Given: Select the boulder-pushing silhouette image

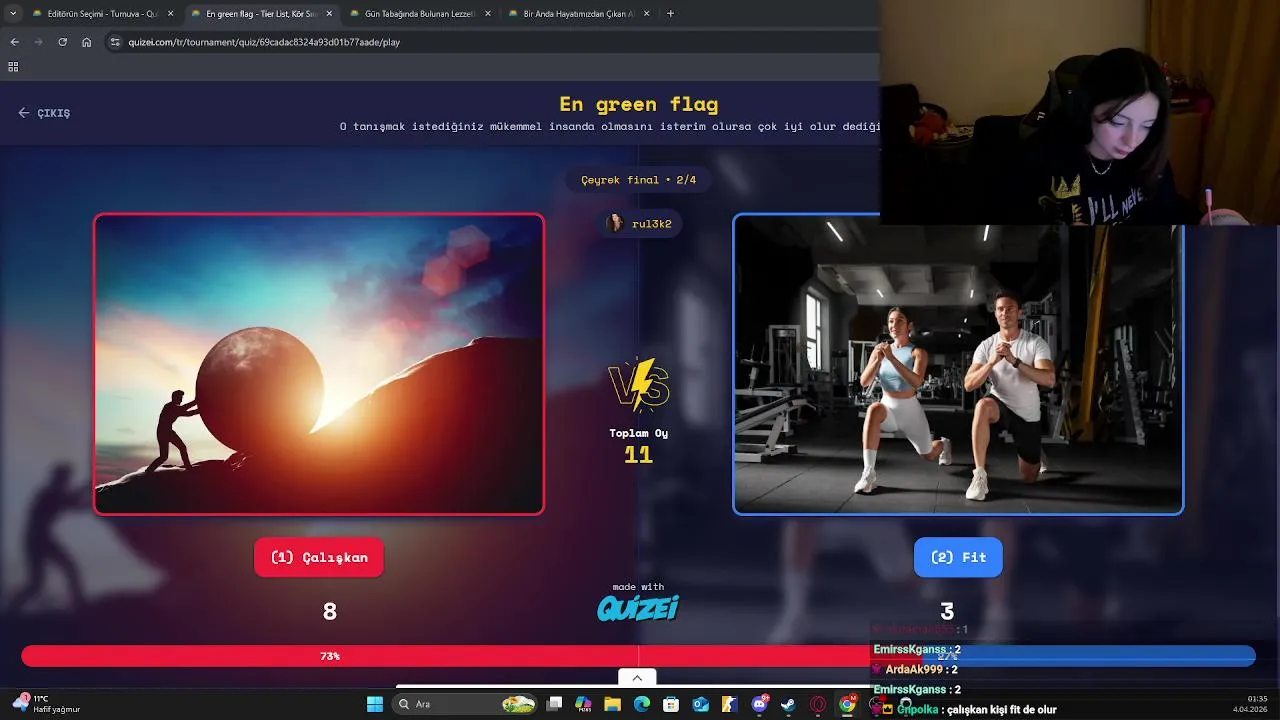Looking at the screenshot, I should (x=319, y=364).
